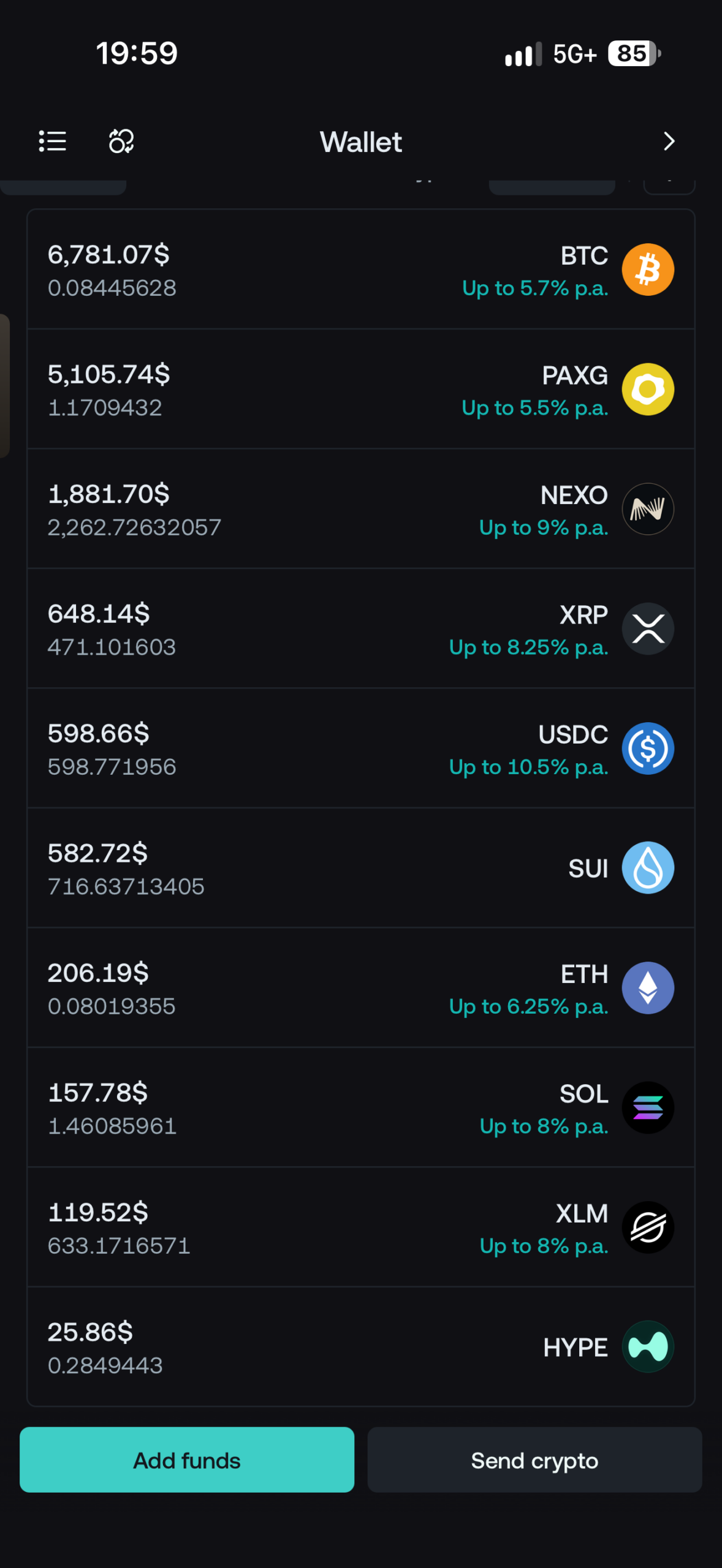Tap the Solana coin icon
The width and height of the screenshot is (722, 1568).
click(648, 1107)
